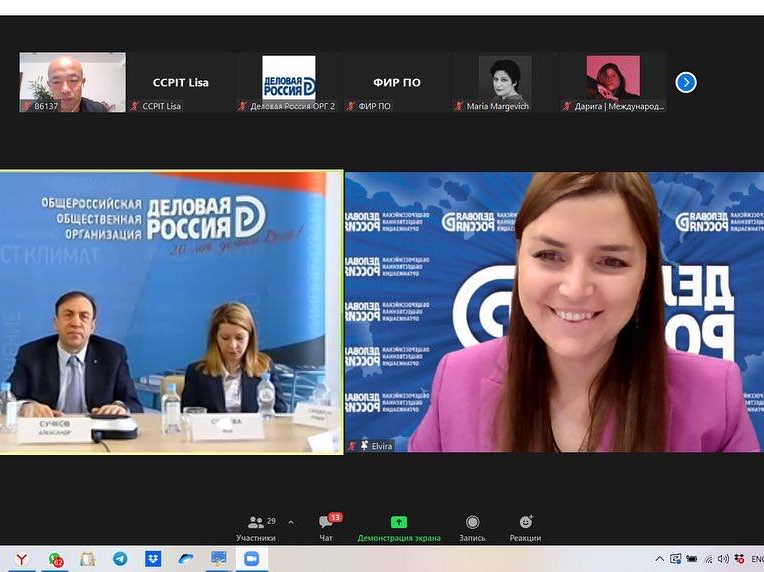The height and width of the screenshot is (572, 764).
Task: Open the blue swirl taskbar app beside Dropbox
Action: (186, 559)
